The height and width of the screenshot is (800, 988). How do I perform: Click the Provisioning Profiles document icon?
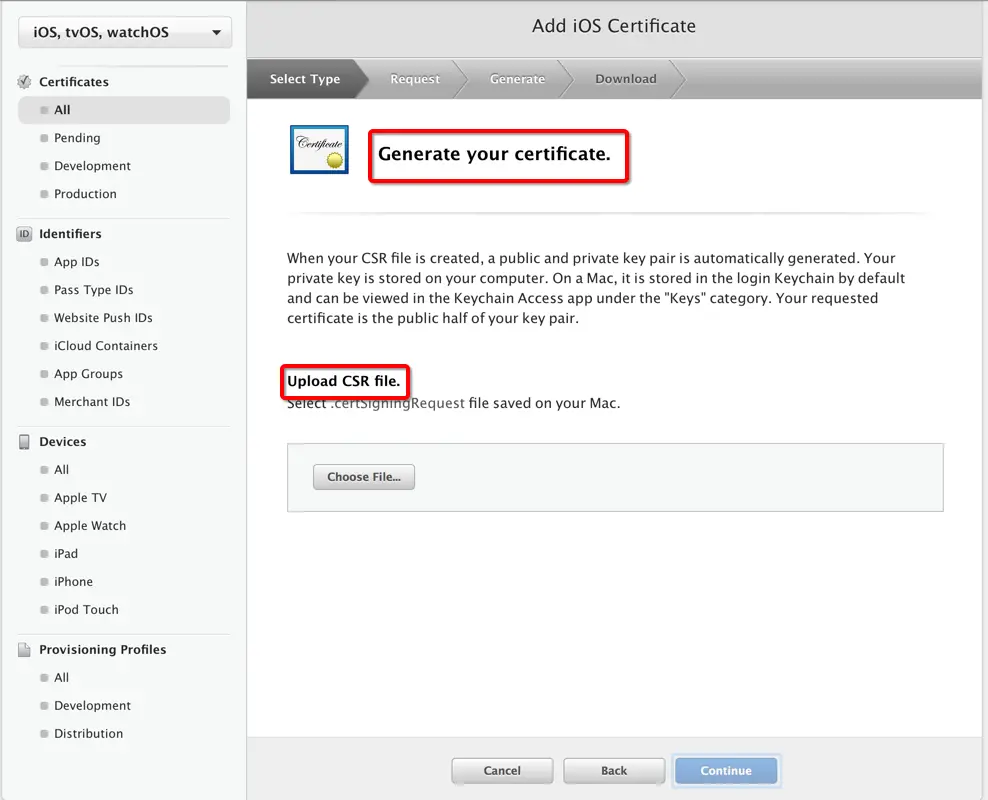(24, 649)
